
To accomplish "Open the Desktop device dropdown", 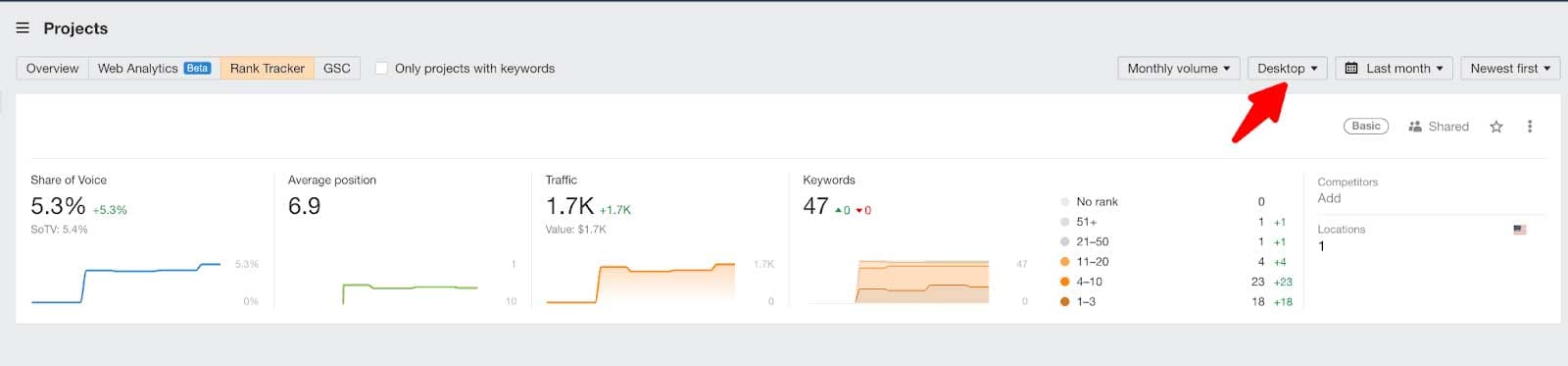I will [x=1288, y=69].
